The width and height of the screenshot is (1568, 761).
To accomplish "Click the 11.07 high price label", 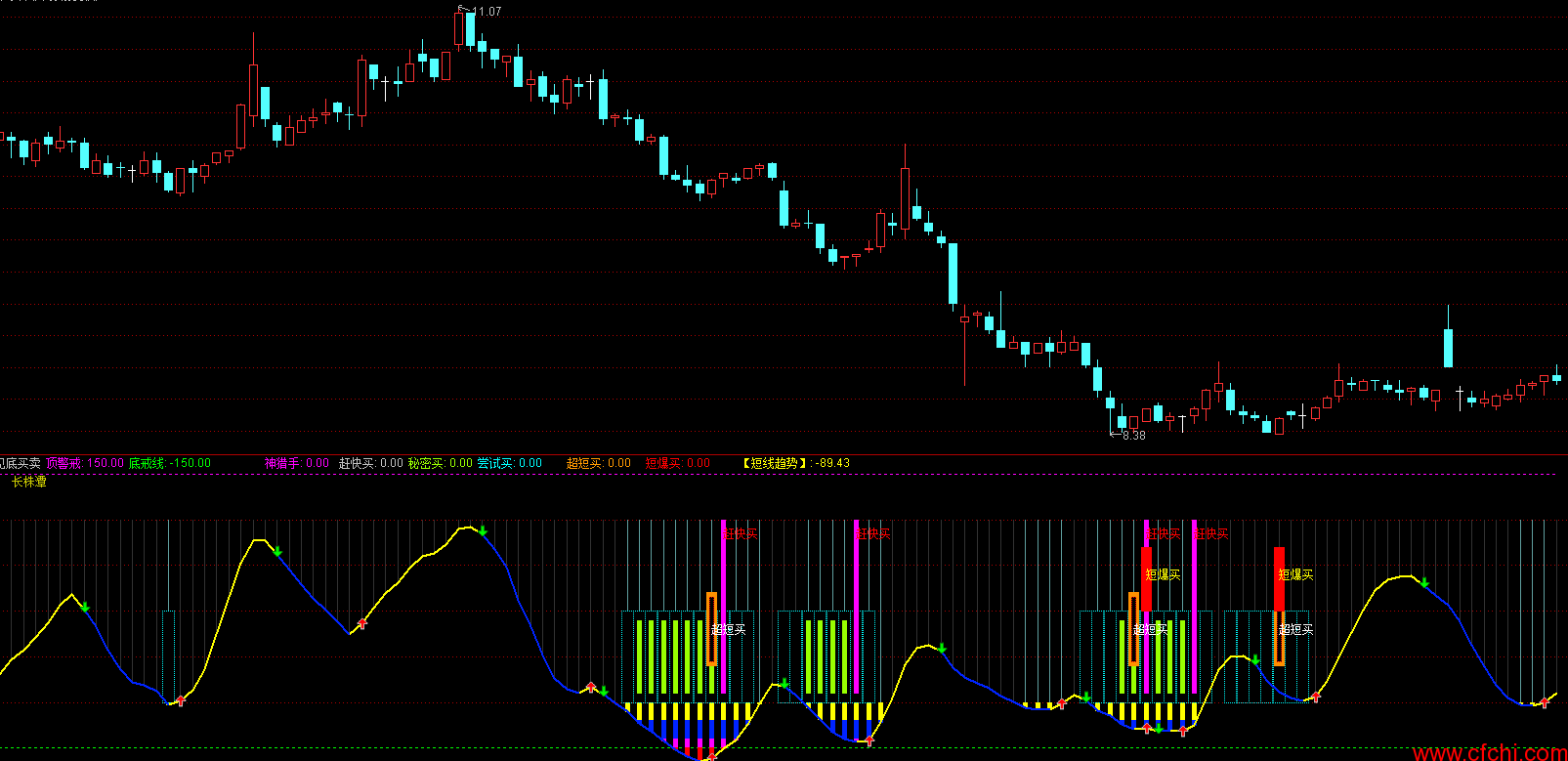I will [486, 12].
